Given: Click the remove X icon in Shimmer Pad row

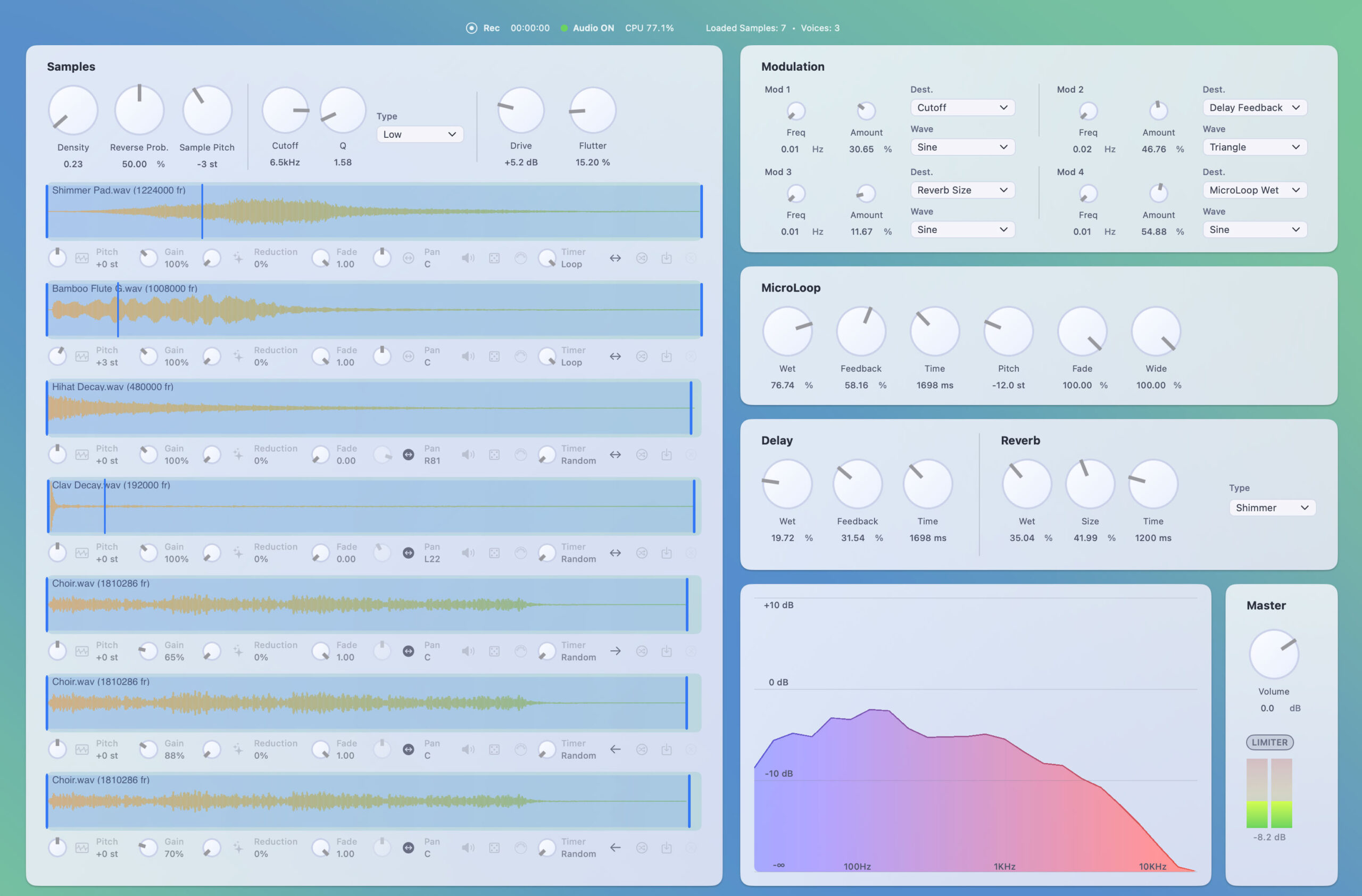Looking at the screenshot, I should coord(691,258).
